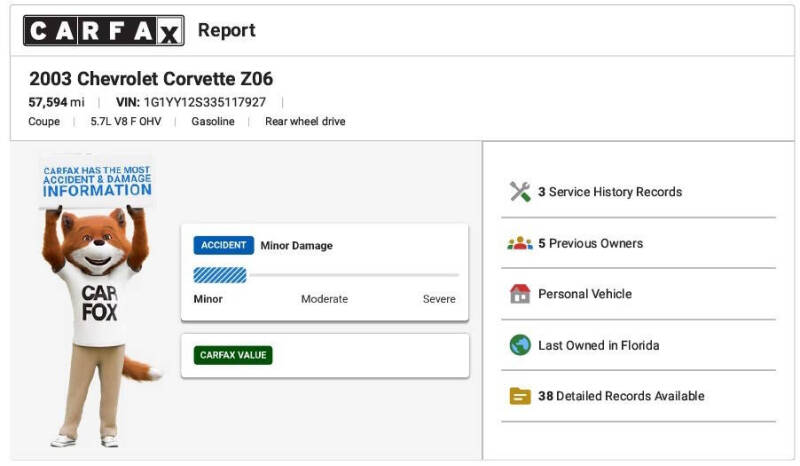The height and width of the screenshot is (466, 800).
Task: Click the red house personal vehicle icon
Action: coord(520,293)
